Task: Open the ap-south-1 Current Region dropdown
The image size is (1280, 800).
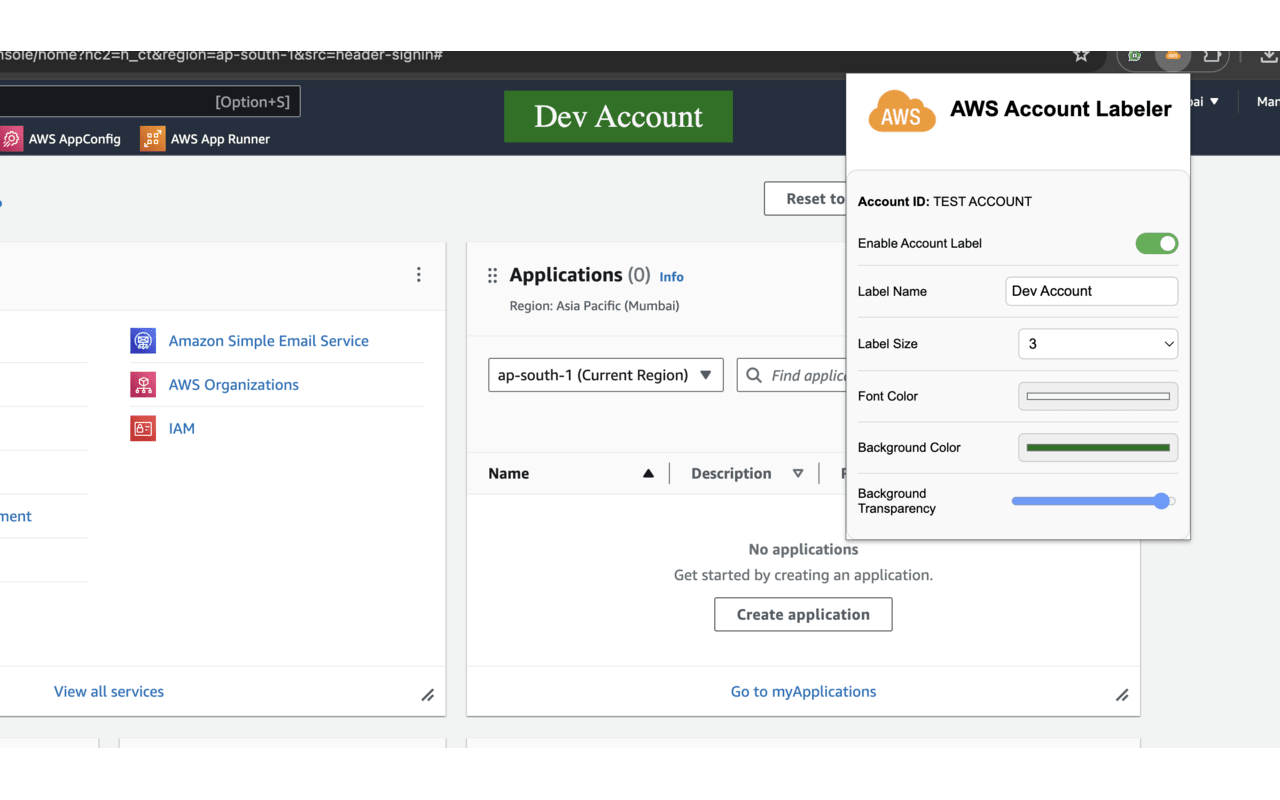Action: pos(605,374)
